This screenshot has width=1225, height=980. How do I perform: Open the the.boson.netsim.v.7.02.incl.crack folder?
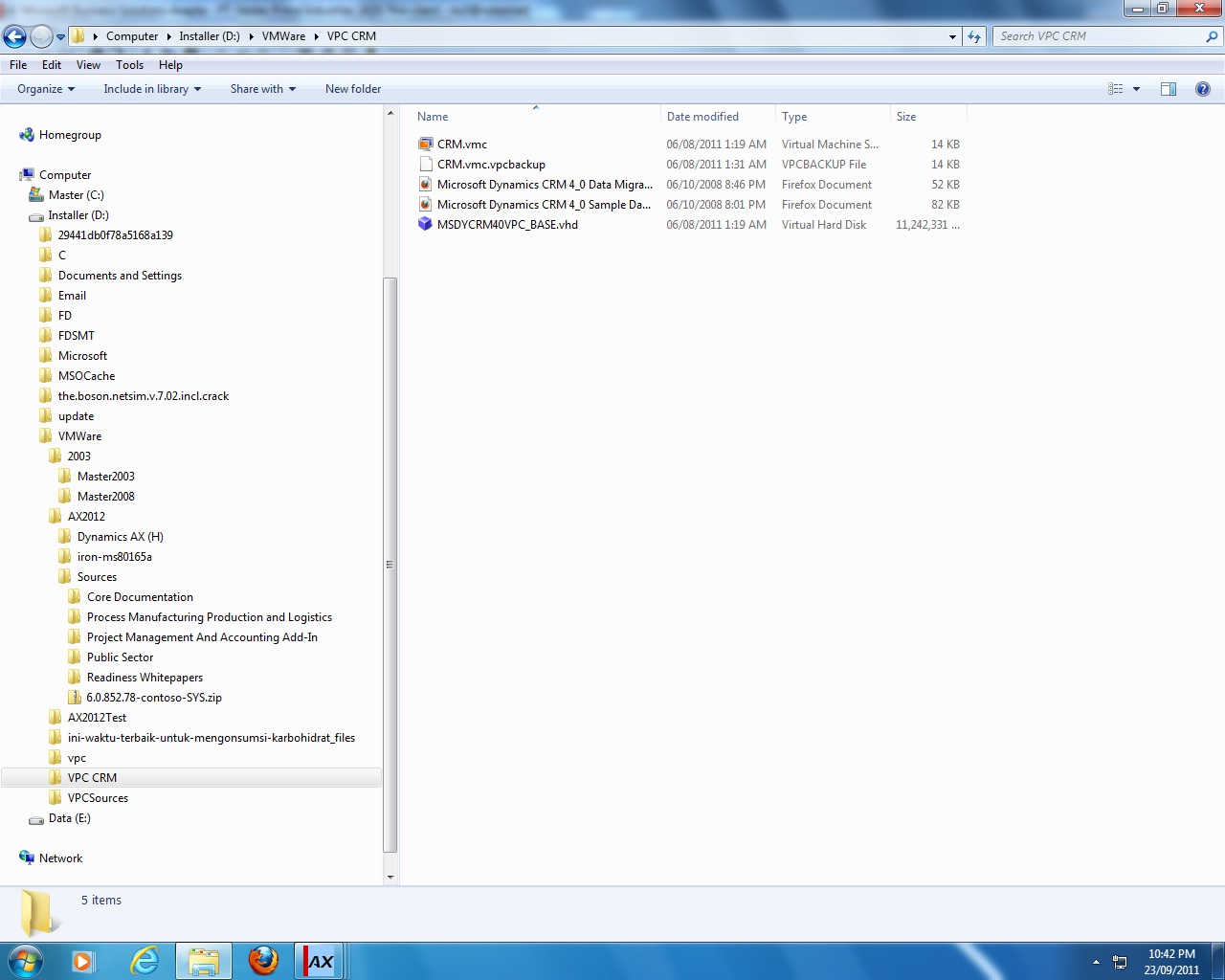point(144,396)
